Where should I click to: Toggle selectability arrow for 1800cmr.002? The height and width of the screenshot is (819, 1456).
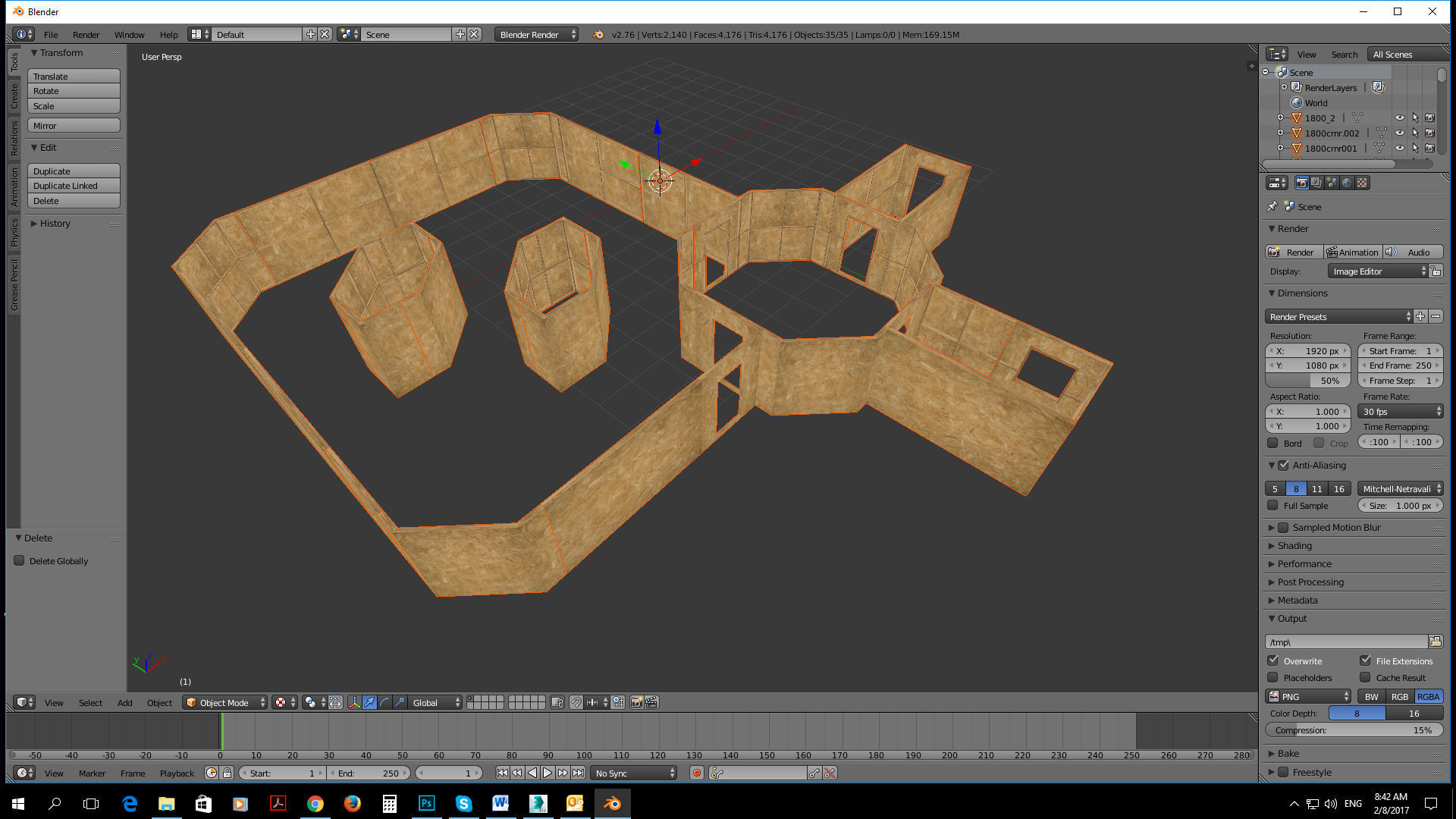(1415, 133)
